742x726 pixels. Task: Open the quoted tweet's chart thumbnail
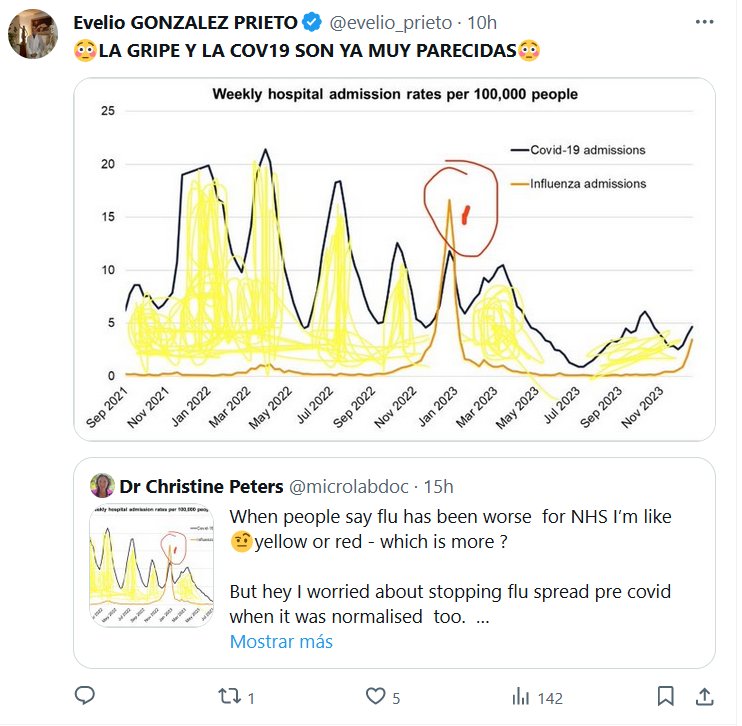point(152,566)
